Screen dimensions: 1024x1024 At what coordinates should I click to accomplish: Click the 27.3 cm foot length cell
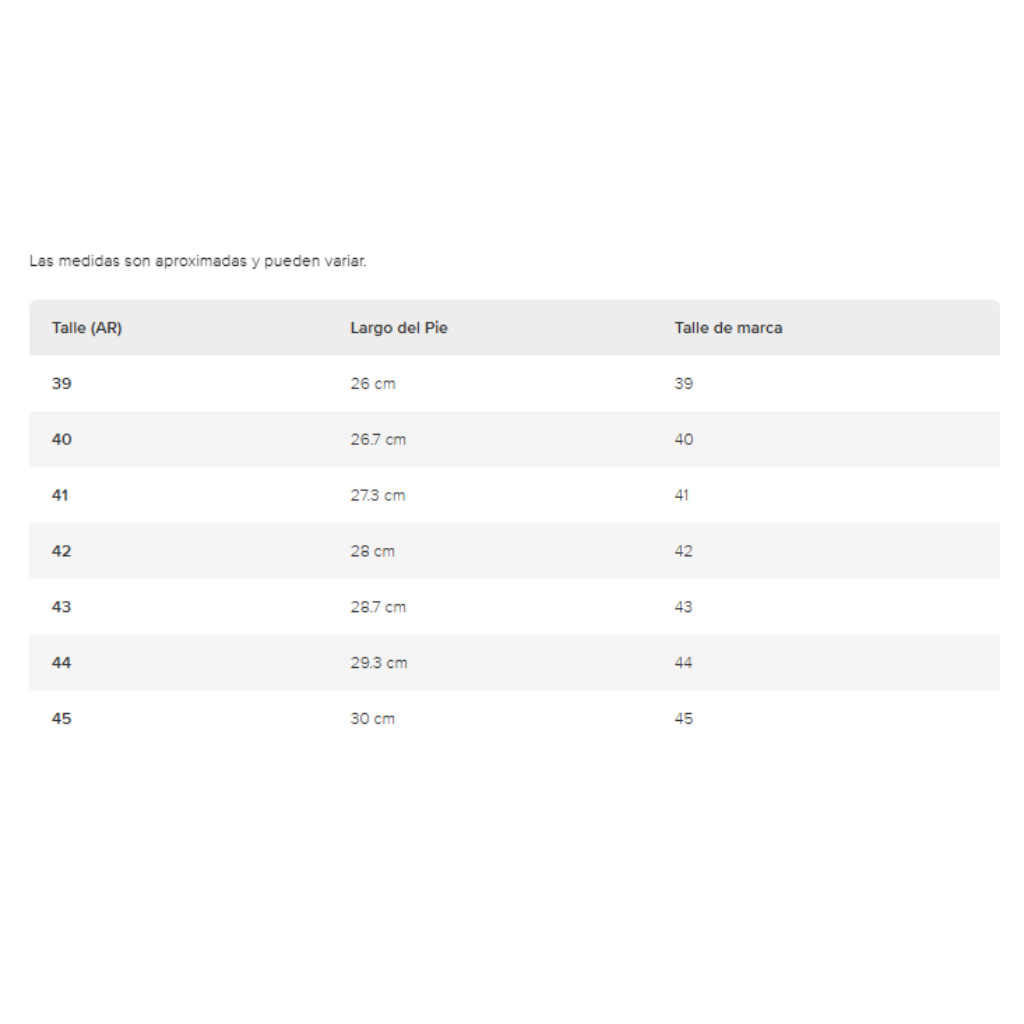[x=378, y=495]
